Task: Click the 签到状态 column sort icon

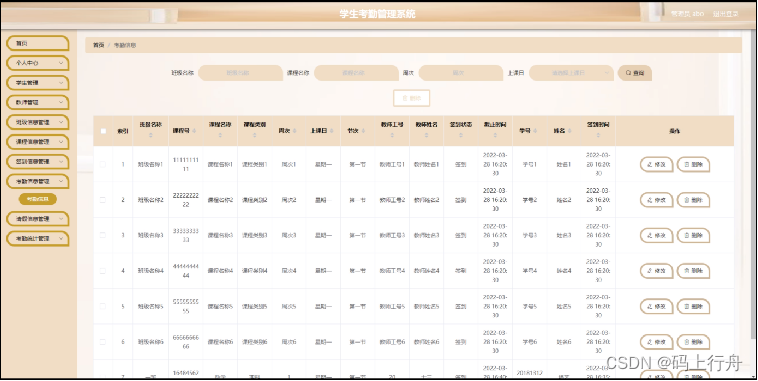Action: [461, 136]
